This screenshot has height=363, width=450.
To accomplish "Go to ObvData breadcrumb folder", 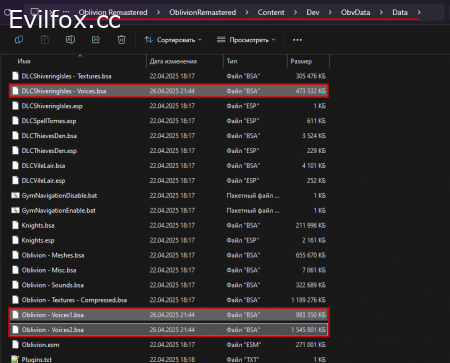I will 355,12.
